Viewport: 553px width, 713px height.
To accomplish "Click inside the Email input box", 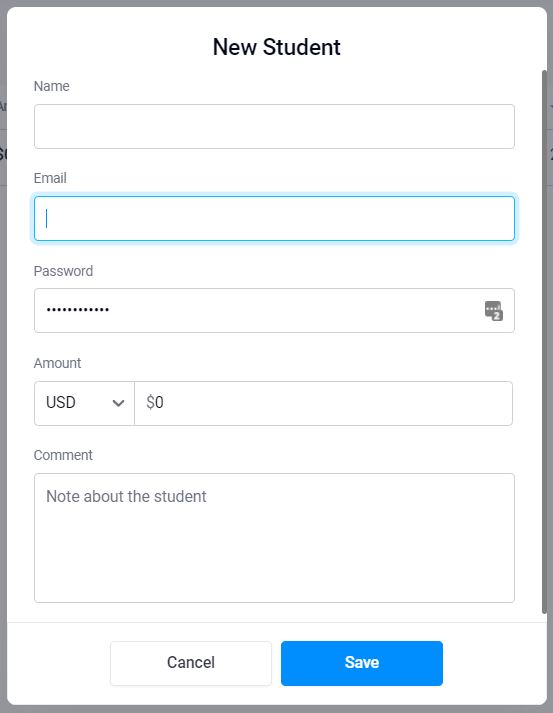I will pyautogui.click(x=274, y=219).
